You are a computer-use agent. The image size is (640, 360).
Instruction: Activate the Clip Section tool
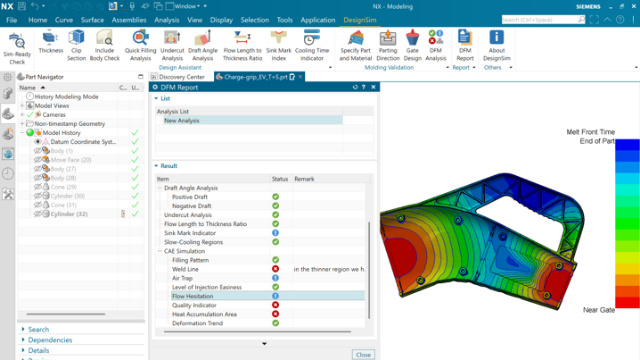76,45
